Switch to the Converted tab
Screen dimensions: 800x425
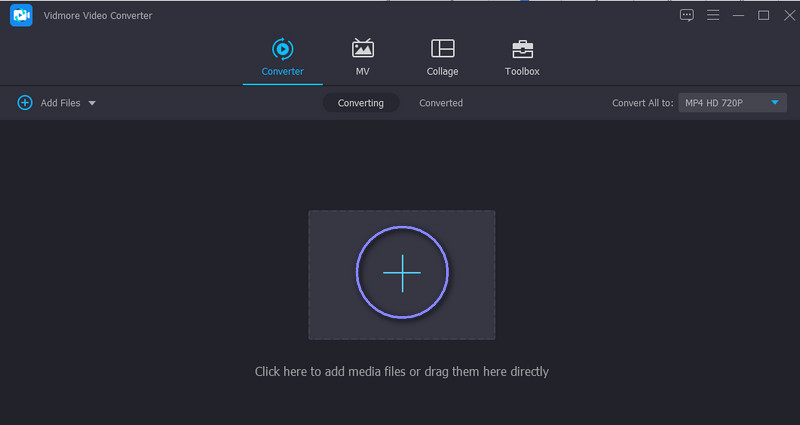pos(441,103)
